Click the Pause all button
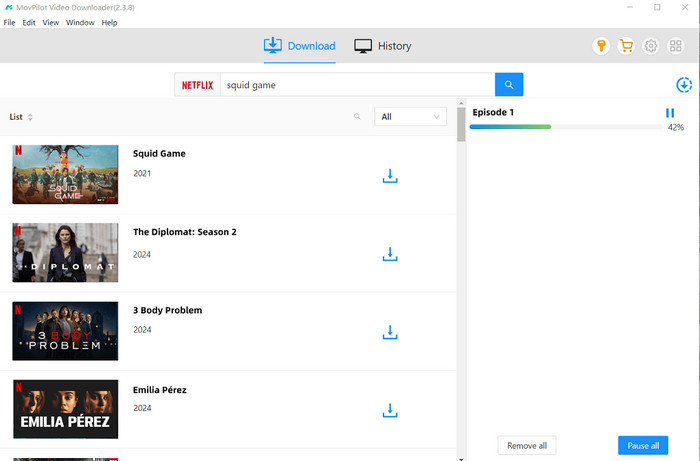This screenshot has height=461, width=700. point(643,445)
